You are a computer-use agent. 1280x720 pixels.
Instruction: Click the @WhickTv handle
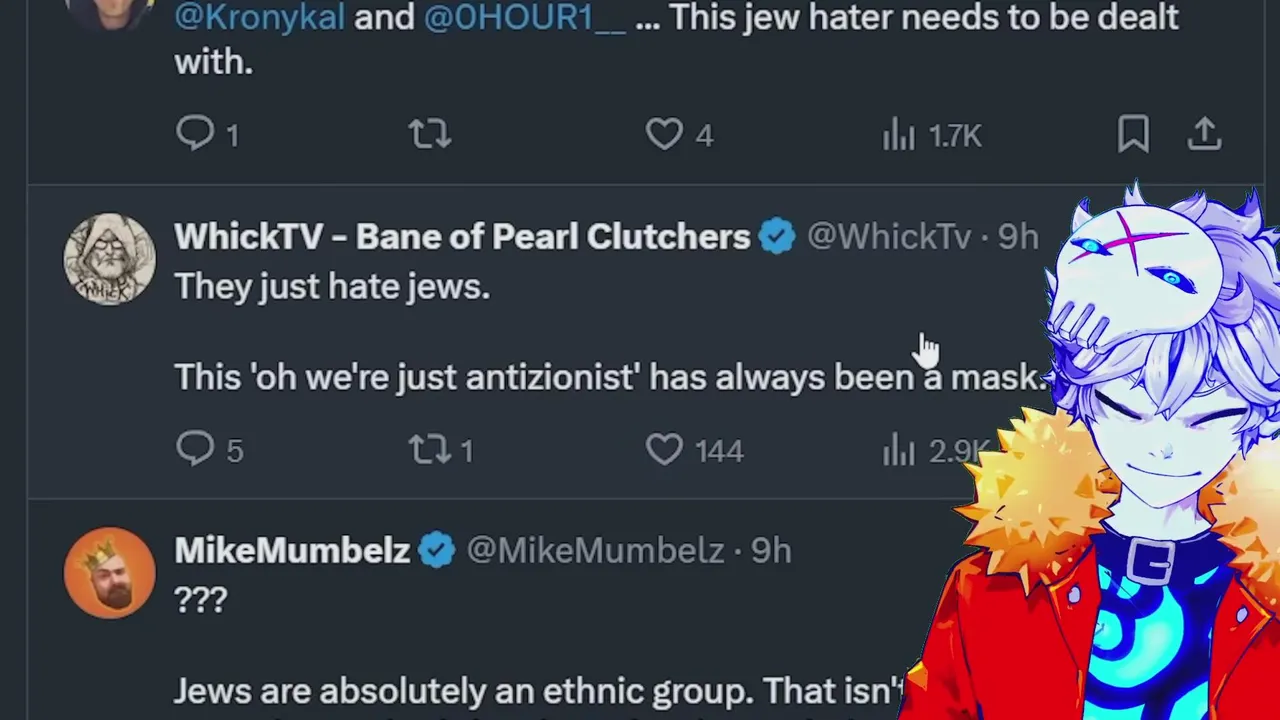(x=888, y=237)
